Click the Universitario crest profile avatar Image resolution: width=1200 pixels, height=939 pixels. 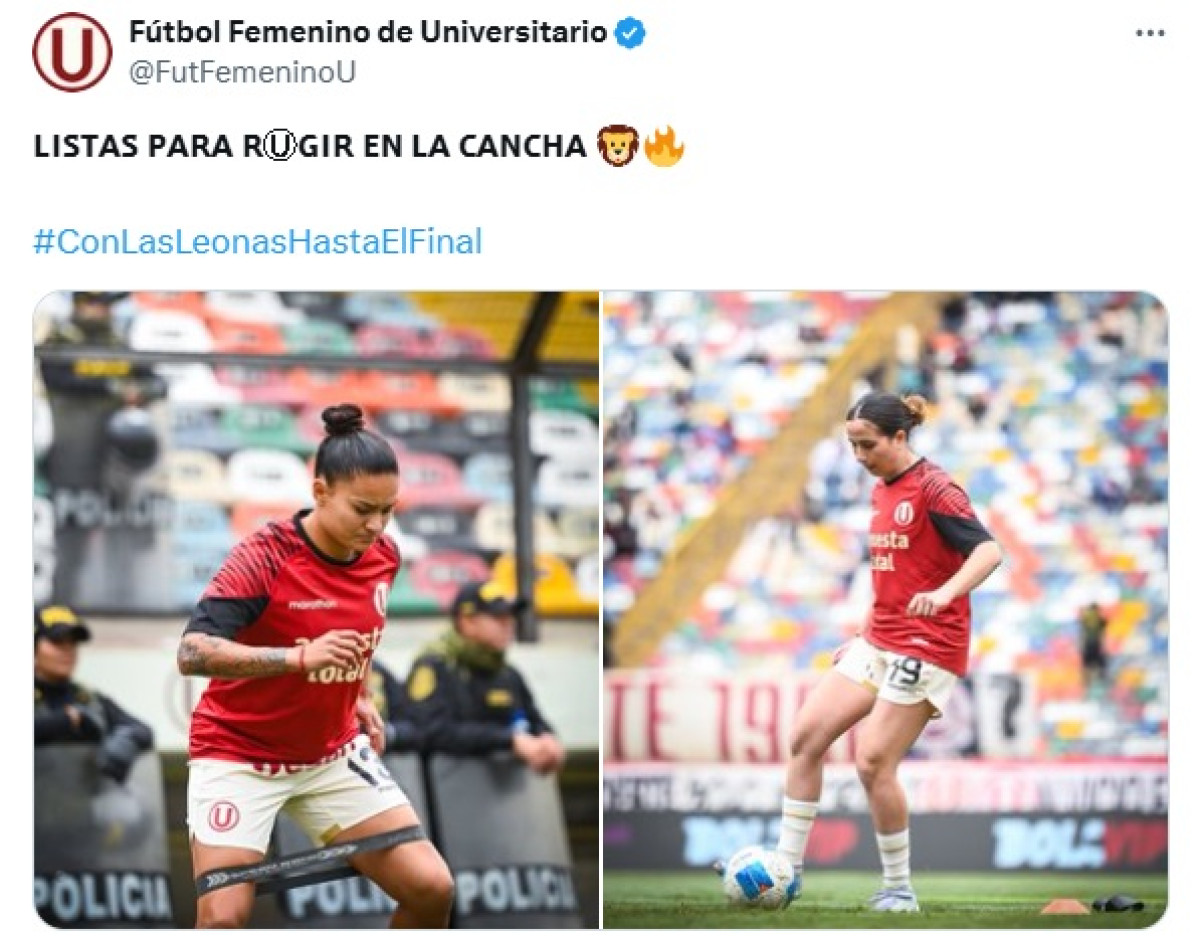(x=72, y=52)
